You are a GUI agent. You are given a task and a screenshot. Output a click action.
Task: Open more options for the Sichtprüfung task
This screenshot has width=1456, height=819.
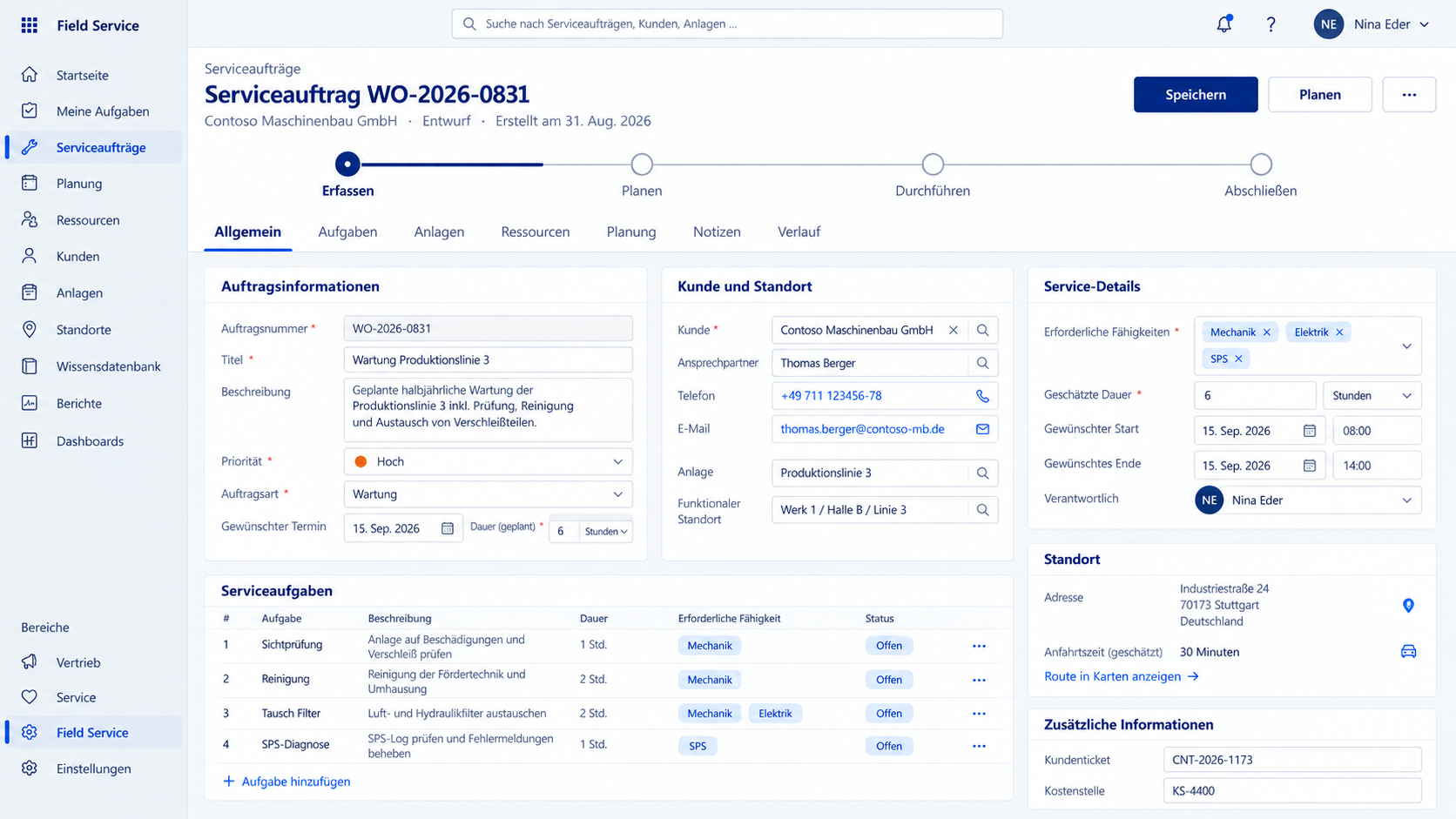pos(979,646)
